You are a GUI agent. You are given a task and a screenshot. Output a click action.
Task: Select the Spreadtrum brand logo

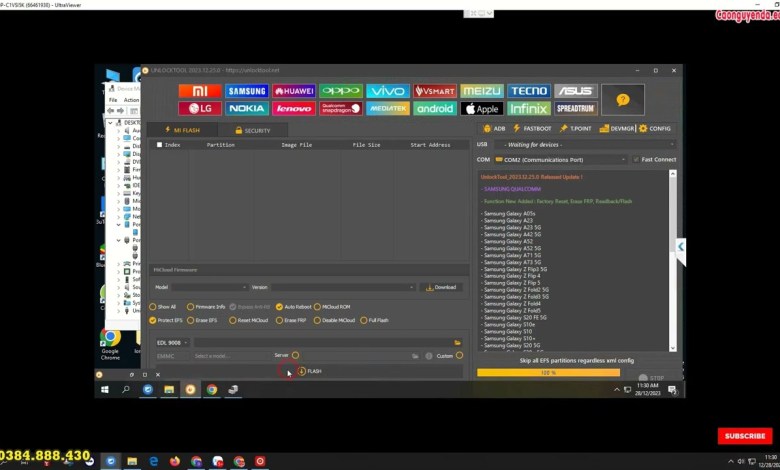576,108
